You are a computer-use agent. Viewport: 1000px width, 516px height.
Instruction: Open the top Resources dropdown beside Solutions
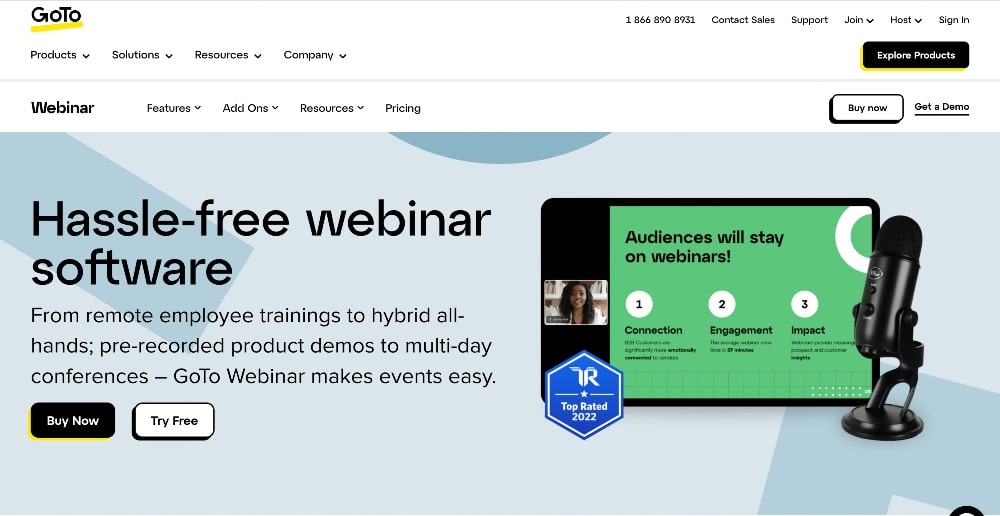[x=228, y=55]
